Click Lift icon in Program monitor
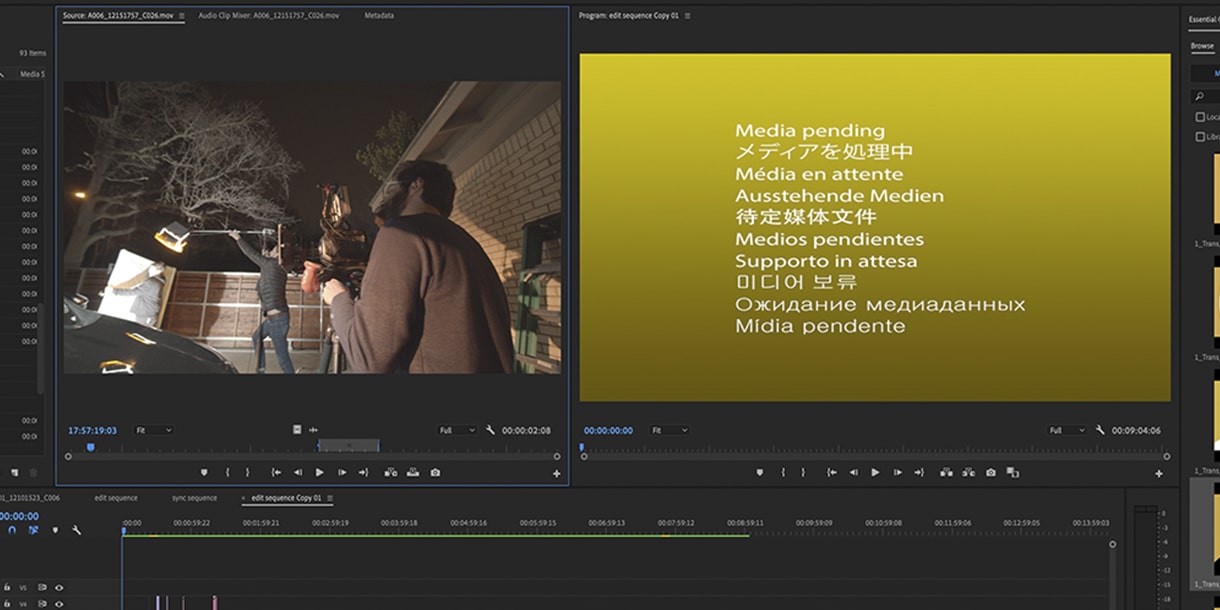The width and height of the screenshot is (1220, 610). click(946, 472)
